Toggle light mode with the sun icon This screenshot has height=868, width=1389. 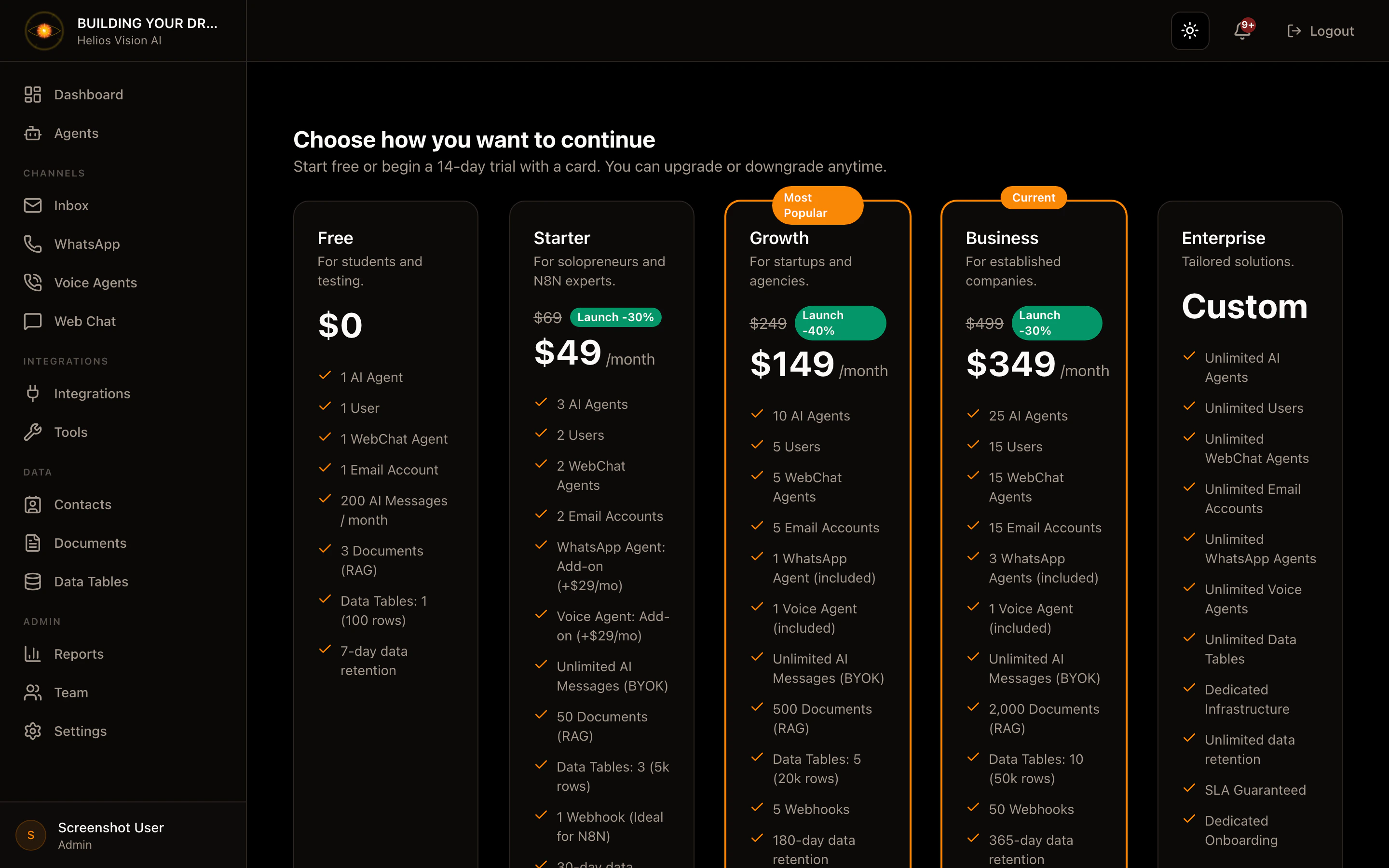[1190, 30]
